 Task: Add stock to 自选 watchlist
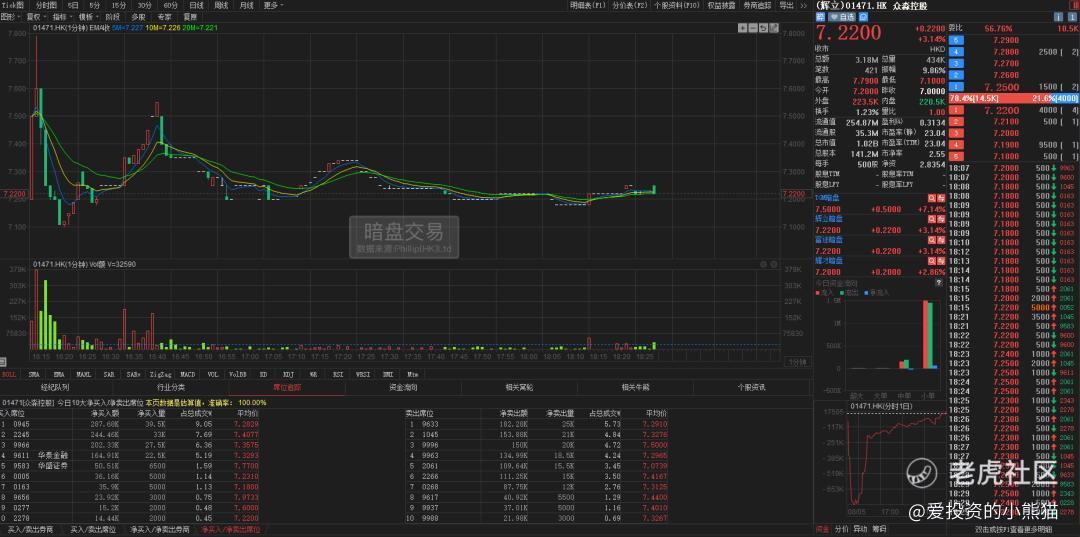point(842,17)
